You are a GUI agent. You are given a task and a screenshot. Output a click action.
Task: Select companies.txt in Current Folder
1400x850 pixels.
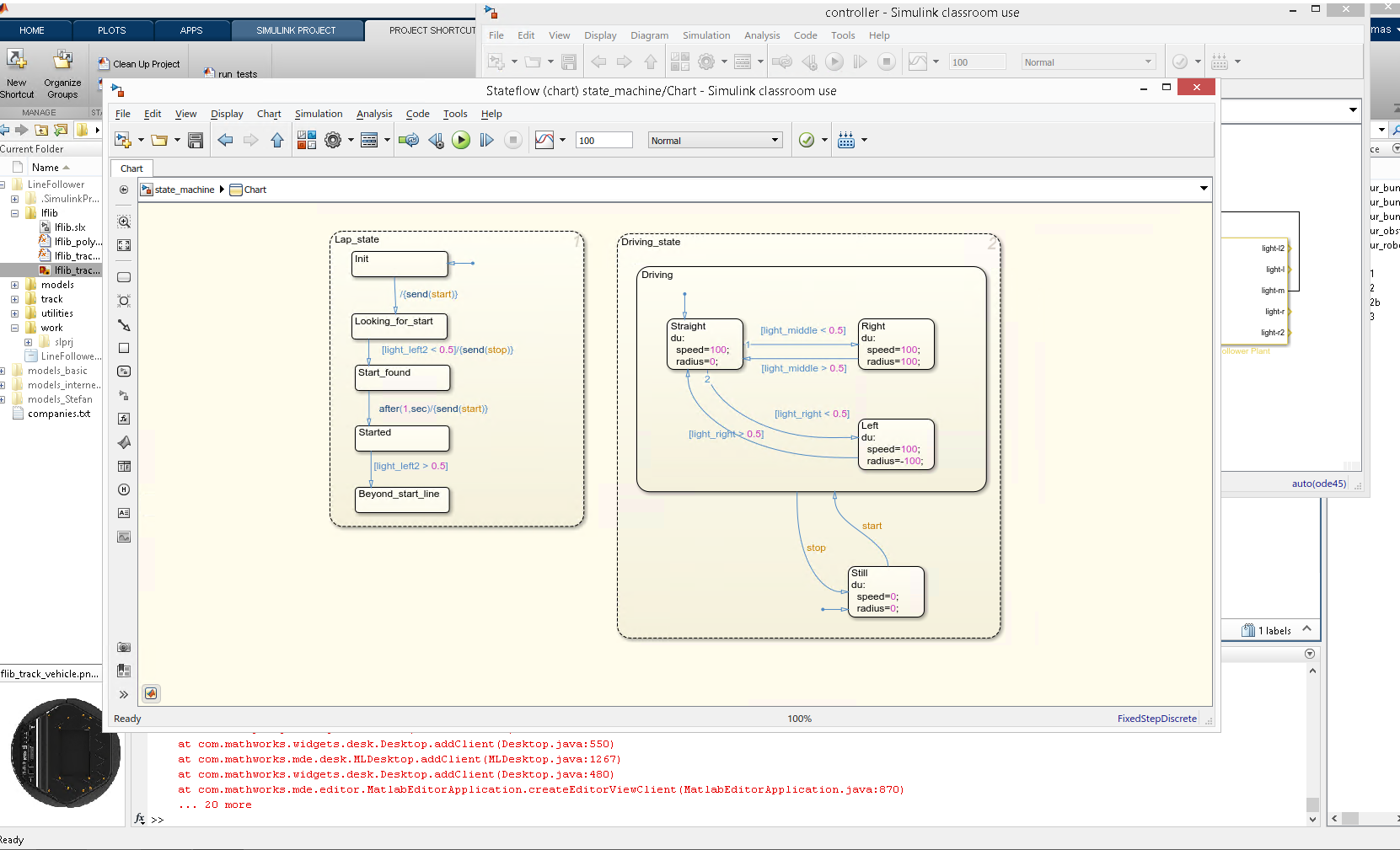pos(59,414)
